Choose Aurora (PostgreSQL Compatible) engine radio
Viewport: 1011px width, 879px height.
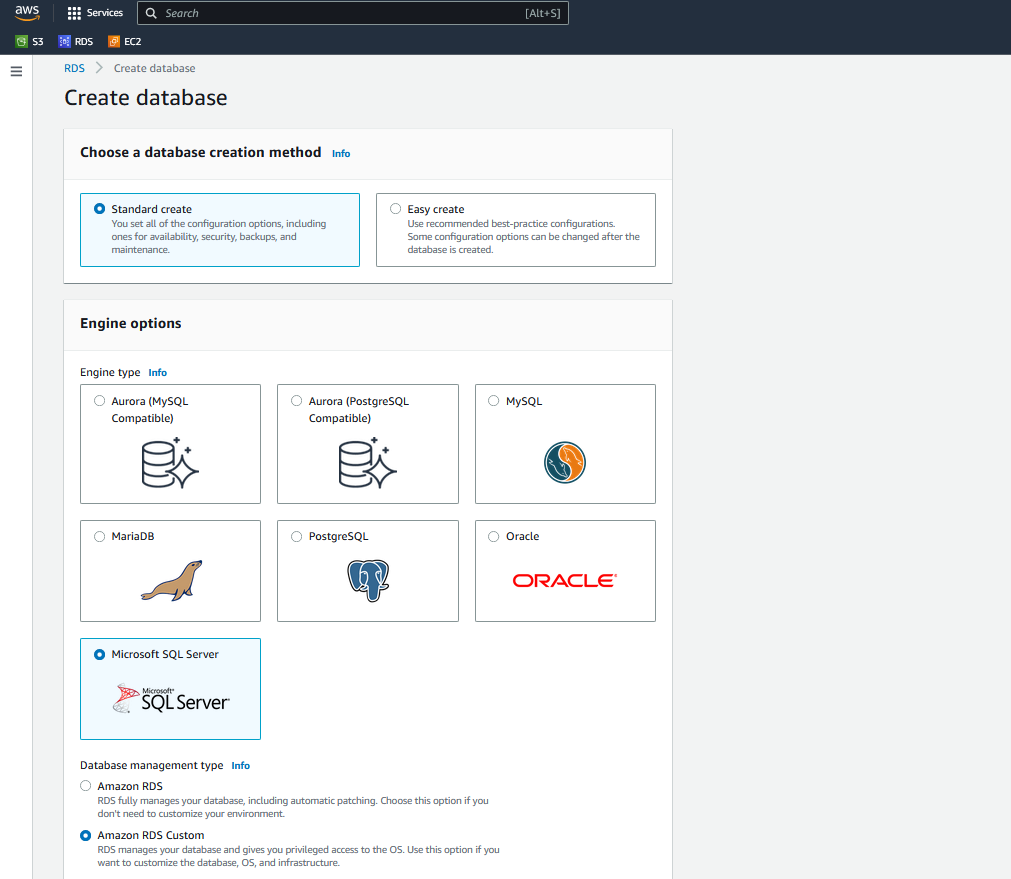(297, 400)
